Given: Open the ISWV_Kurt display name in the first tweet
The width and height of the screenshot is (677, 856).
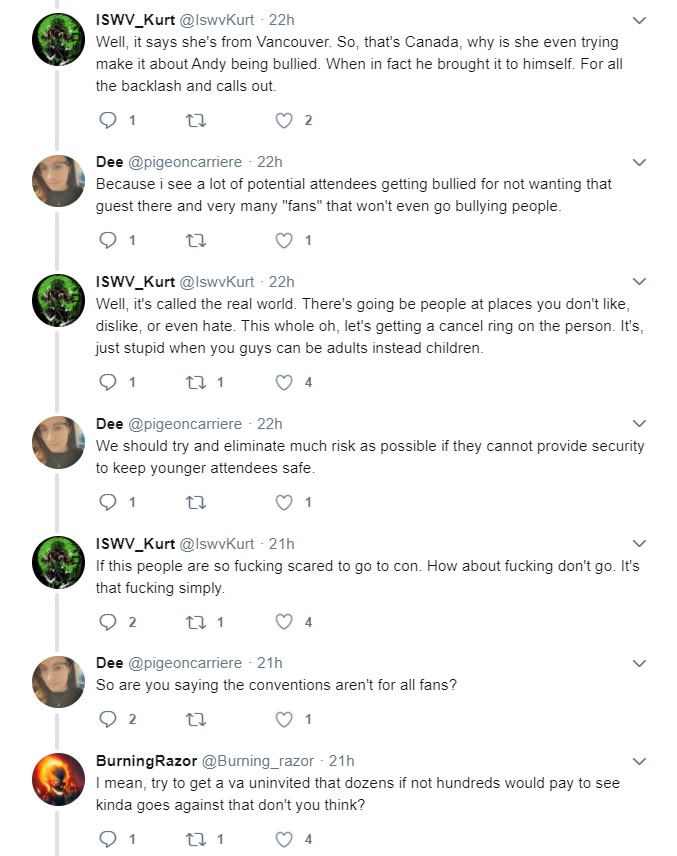Looking at the screenshot, I should click(135, 20).
